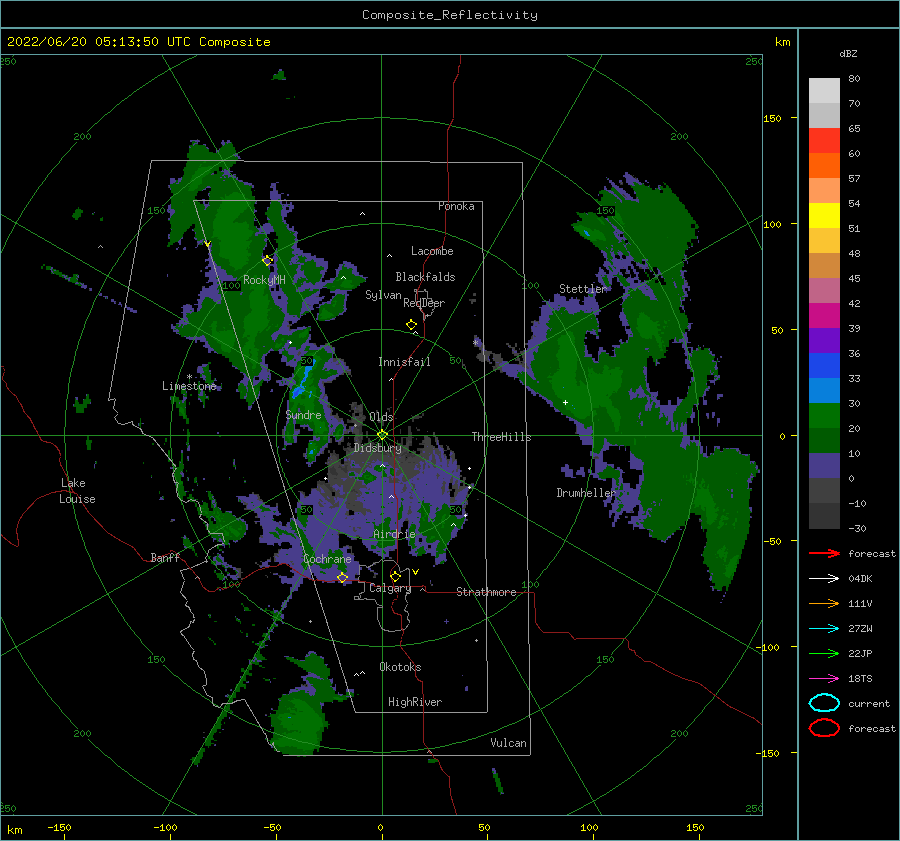This screenshot has height=841, width=900.
Task: Click the Lacombe city label
Action: (x=432, y=251)
